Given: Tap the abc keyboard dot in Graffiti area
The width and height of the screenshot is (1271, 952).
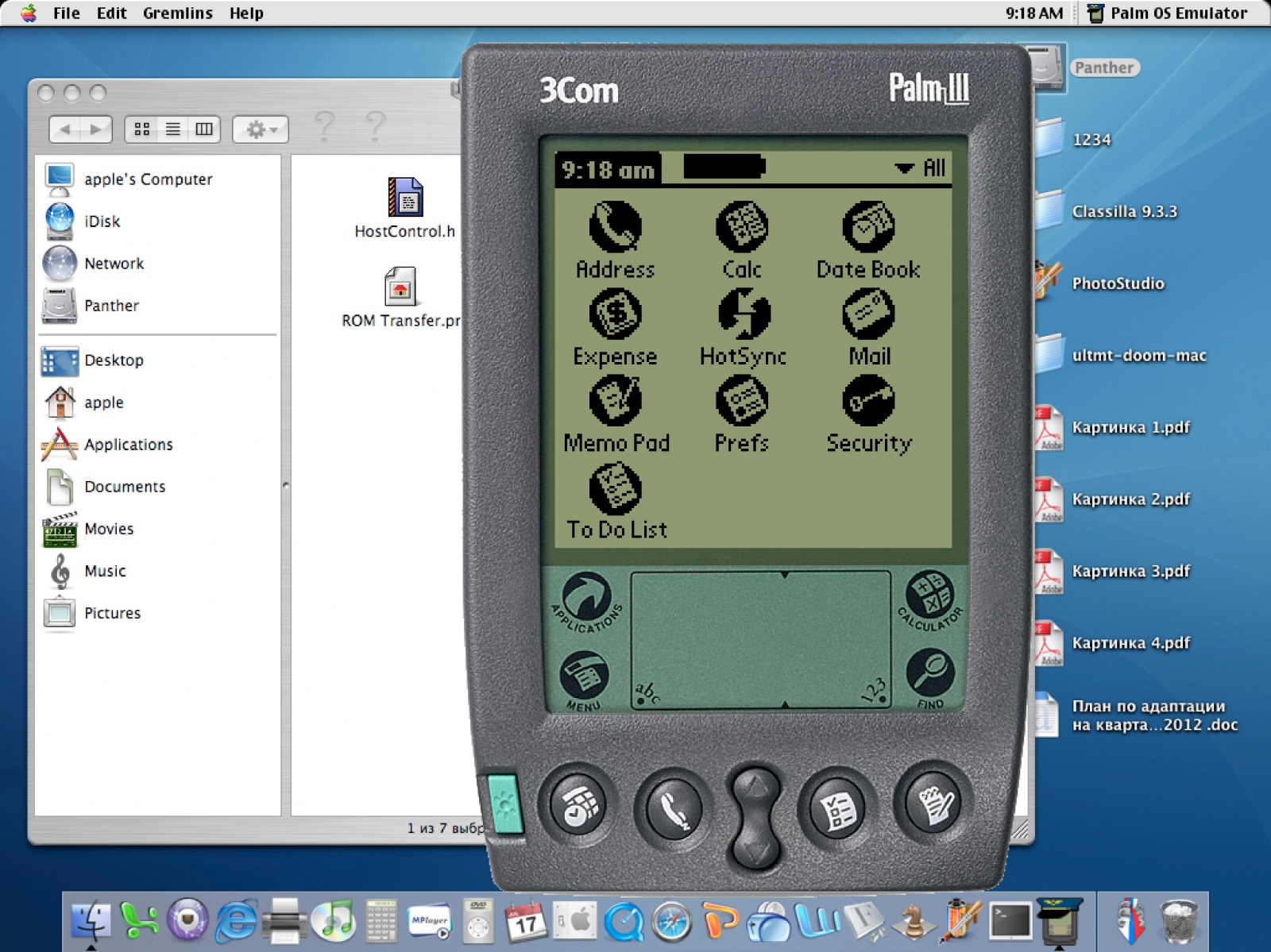Looking at the screenshot, I should pyautogui.click(x=641, y=701).
